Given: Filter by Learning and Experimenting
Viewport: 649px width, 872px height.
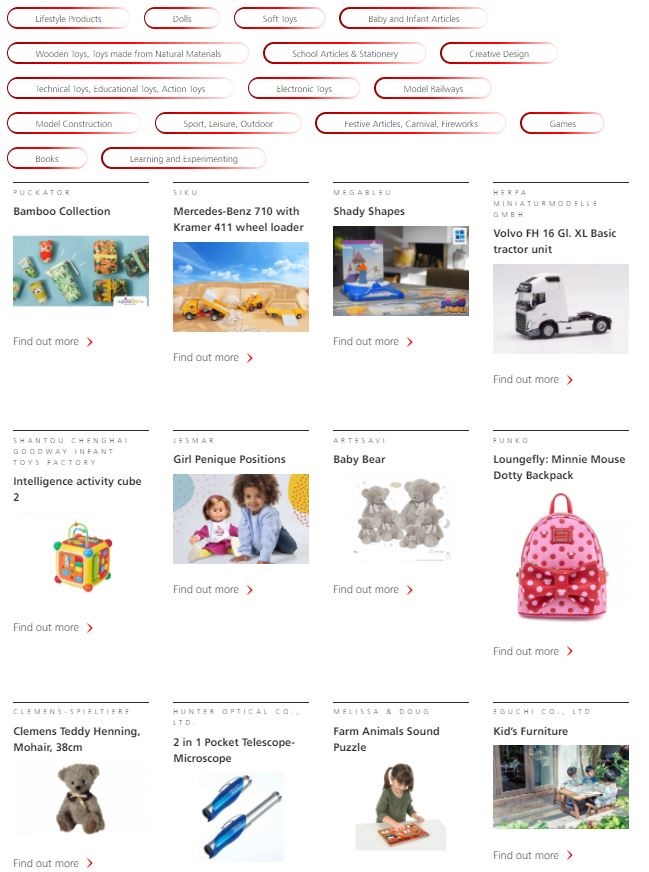Looking at the screenshot, I should (184, 158).
